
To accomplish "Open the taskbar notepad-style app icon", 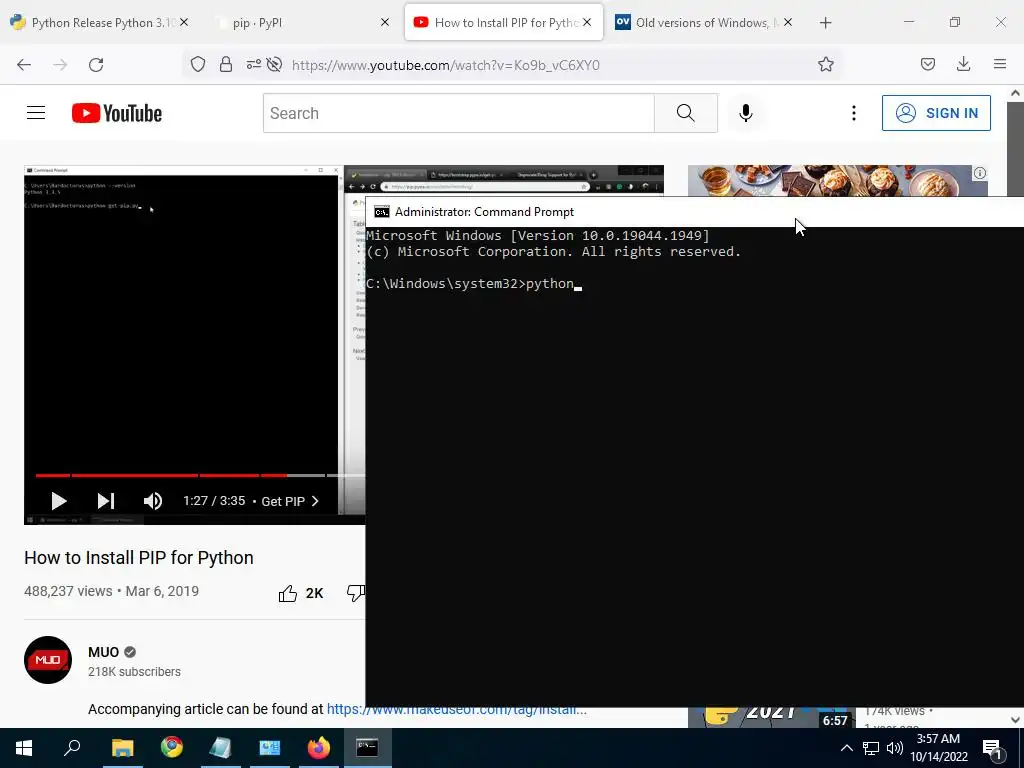I will tap(220, 748).
